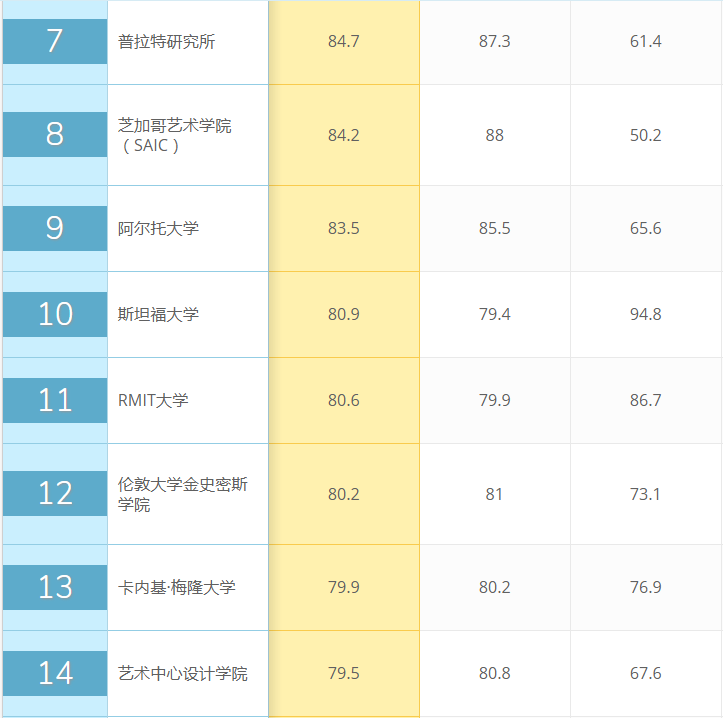The height and width of the screenshot is (718, 723).
Task: Click value 80.8 in 艺术中心设计学院 row
Action: pos(495,673)
